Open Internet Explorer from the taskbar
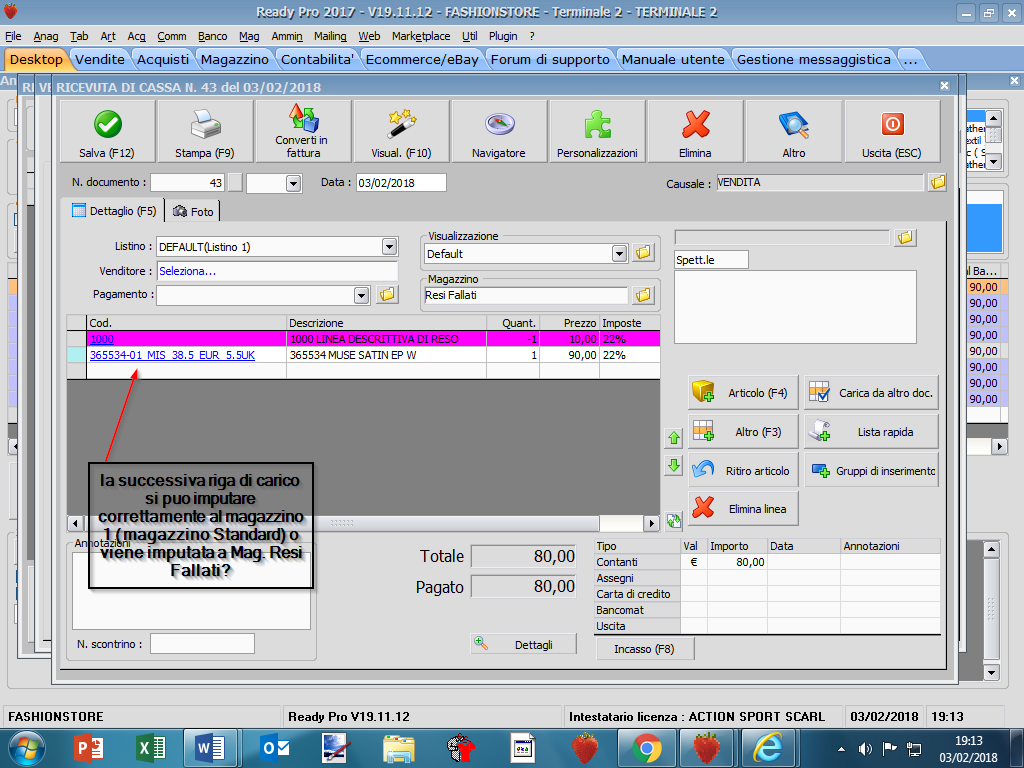 [767, 748]
